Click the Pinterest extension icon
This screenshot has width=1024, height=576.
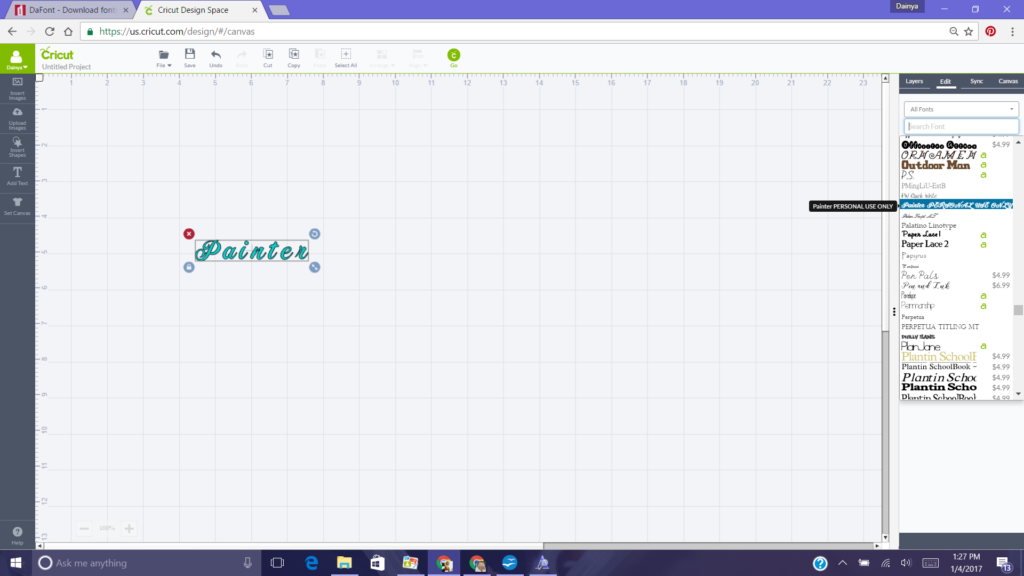pos(991,31)
